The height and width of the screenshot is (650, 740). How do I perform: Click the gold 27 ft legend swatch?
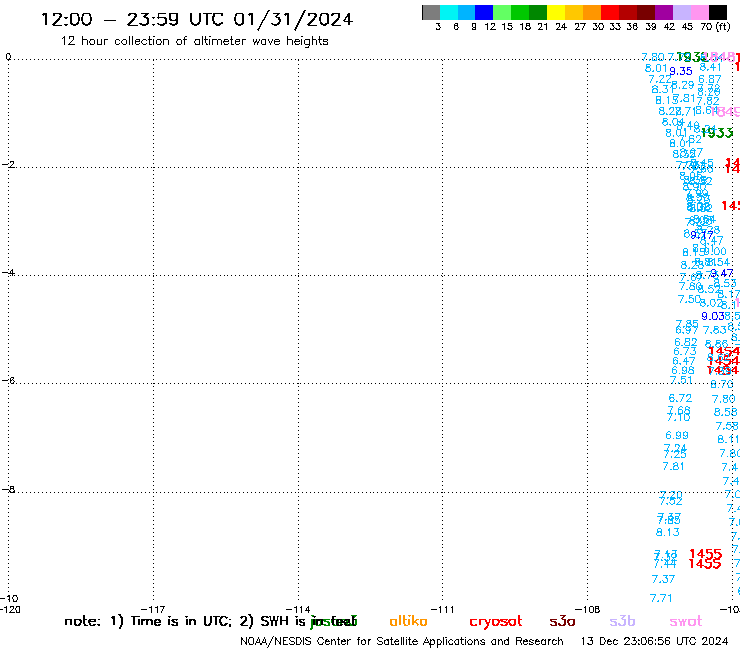pyautogui.click(x=574, y=12)
